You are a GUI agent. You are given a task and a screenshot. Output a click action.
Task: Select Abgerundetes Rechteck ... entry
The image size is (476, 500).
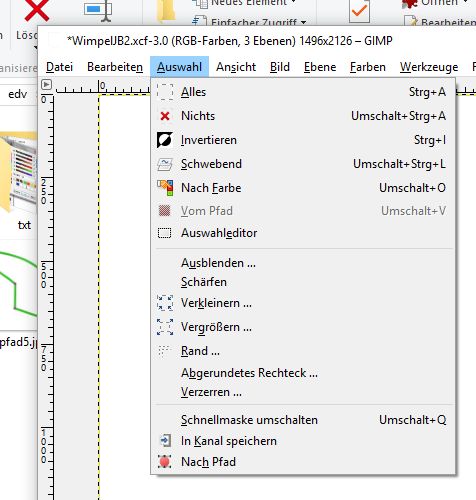[x=303, y=373]
